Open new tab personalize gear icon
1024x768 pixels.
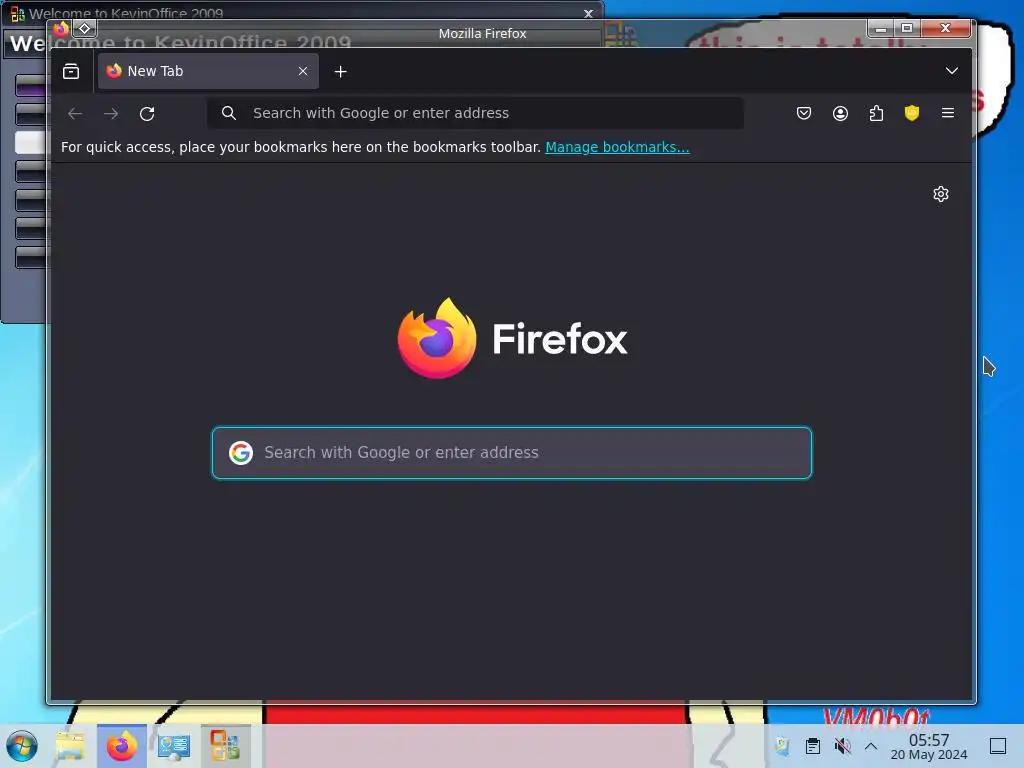point(940,194)
